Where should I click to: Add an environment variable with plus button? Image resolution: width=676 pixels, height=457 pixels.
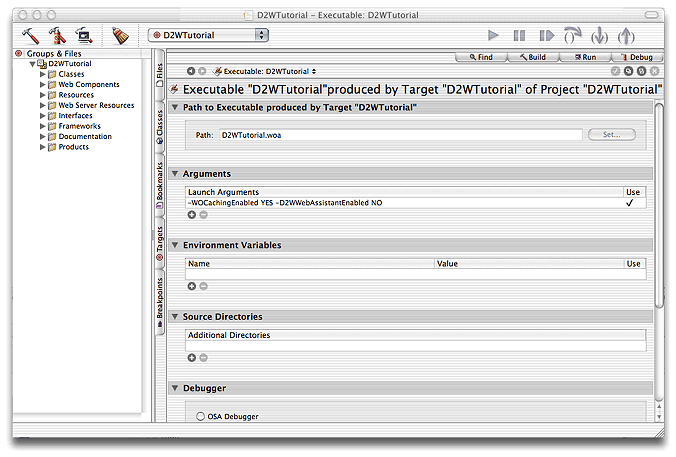pos(192,285)
